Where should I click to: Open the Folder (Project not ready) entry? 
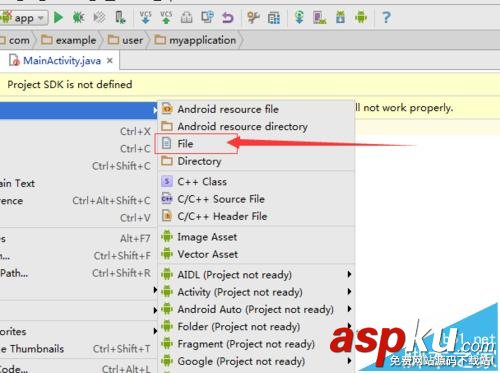256,327
